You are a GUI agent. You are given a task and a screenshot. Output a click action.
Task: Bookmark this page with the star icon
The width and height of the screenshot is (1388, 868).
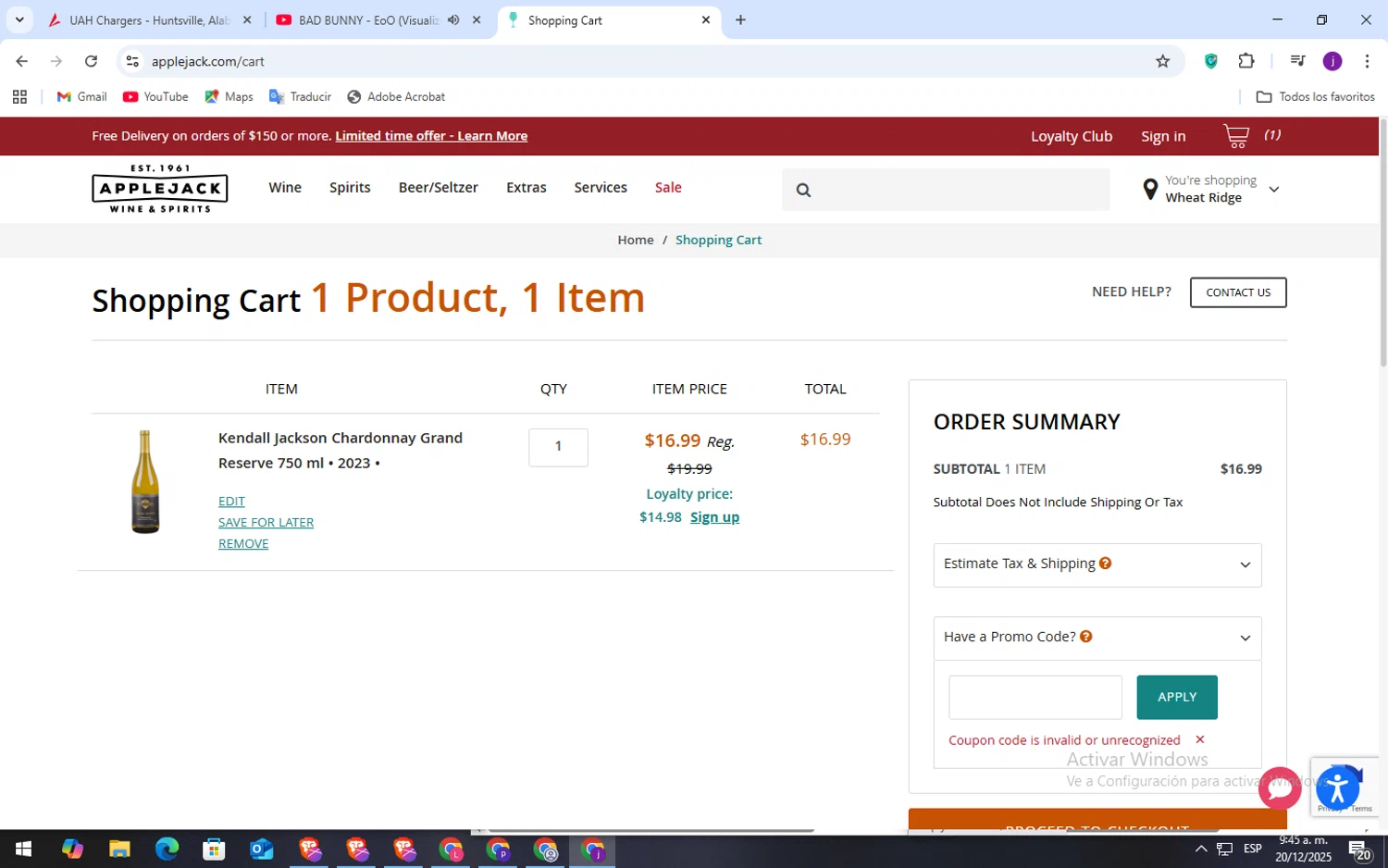pos(1162,61)
